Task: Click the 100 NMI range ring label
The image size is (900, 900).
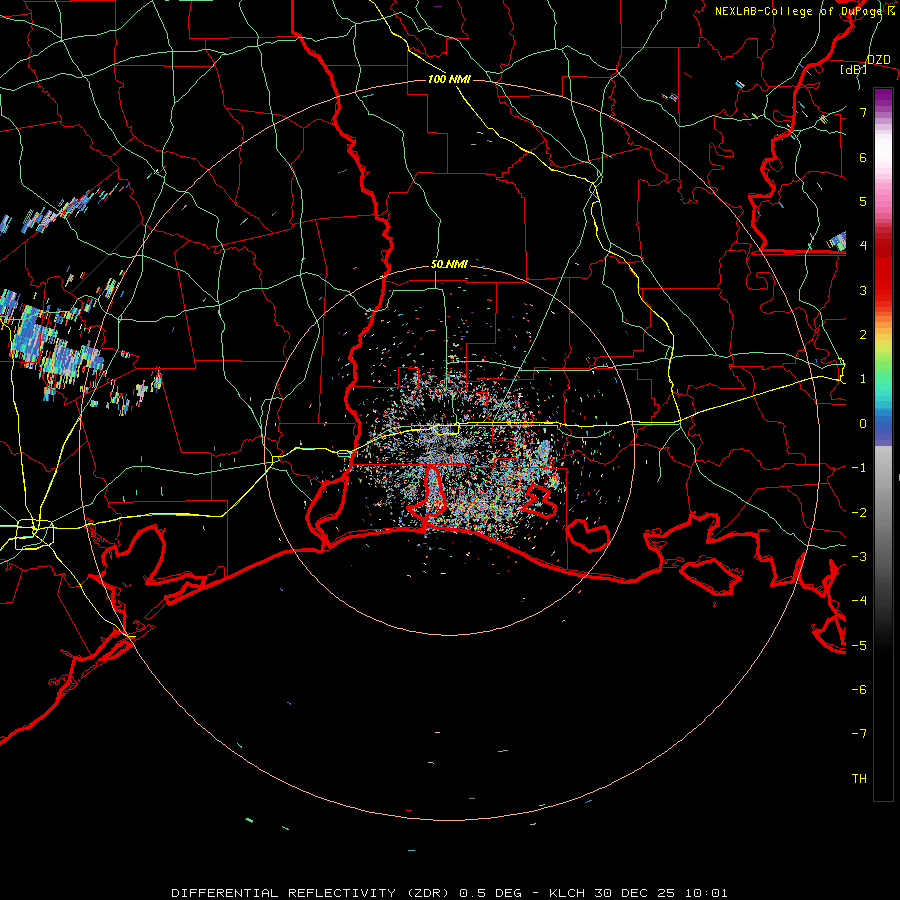Action: pos(449,79)
